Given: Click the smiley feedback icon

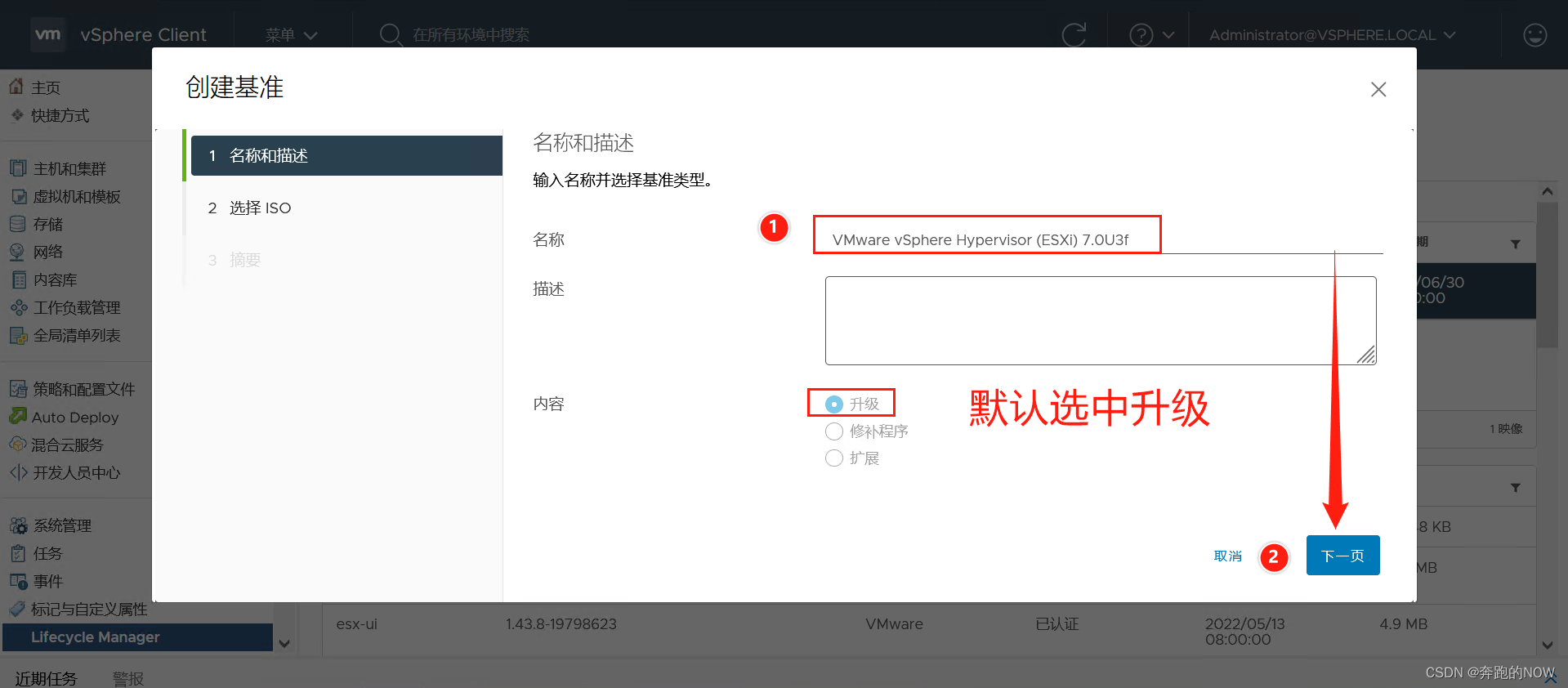Looking at the screenshot, I should pos(1534,35).
